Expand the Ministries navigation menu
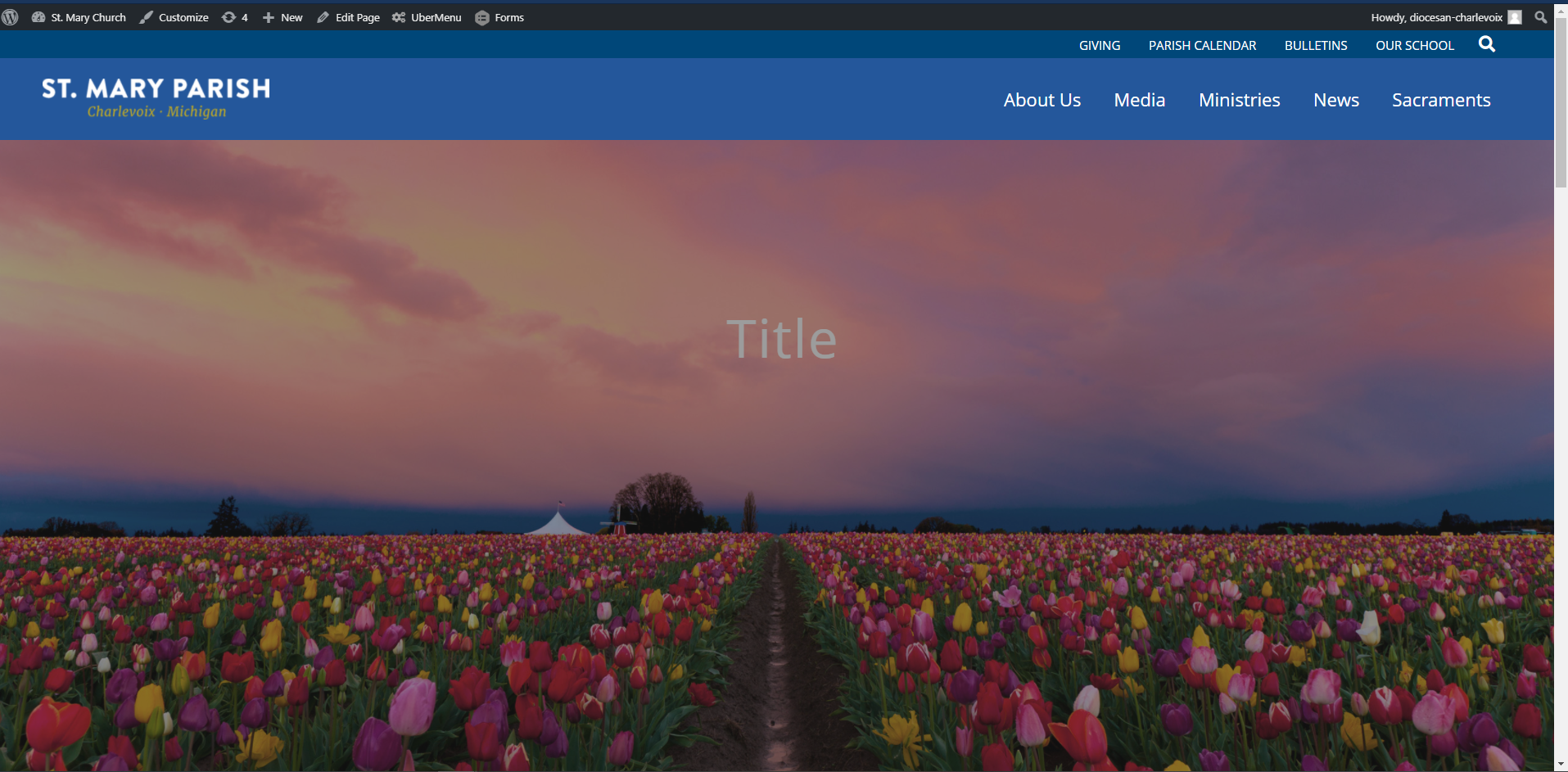This screenshot has height=772, width=1568. pos(1239,100)
